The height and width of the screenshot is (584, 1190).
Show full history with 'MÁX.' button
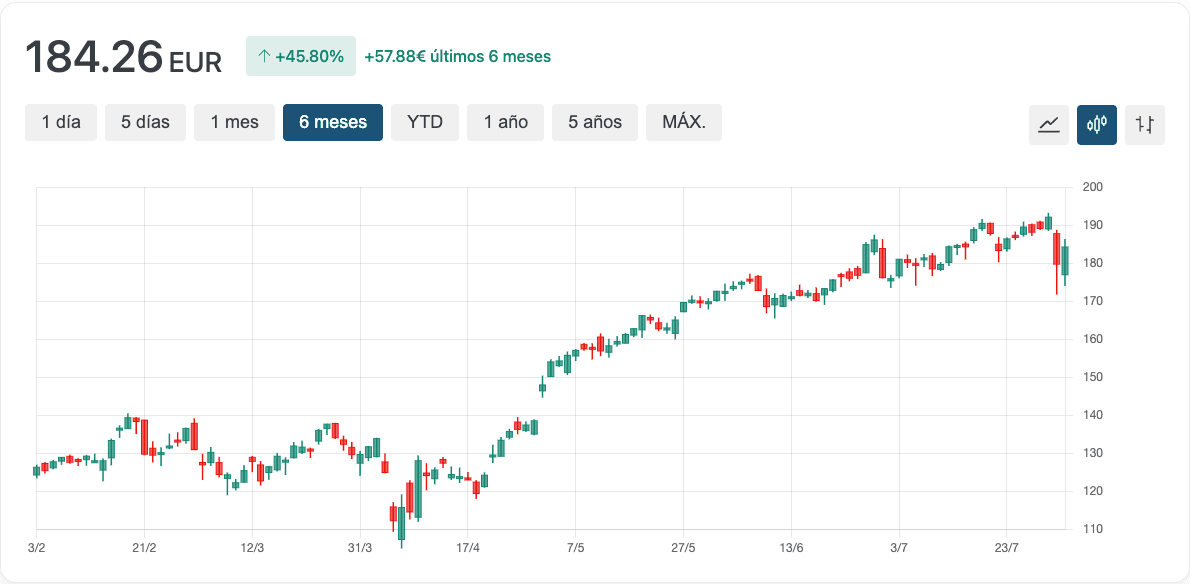[x=684, y=123]
